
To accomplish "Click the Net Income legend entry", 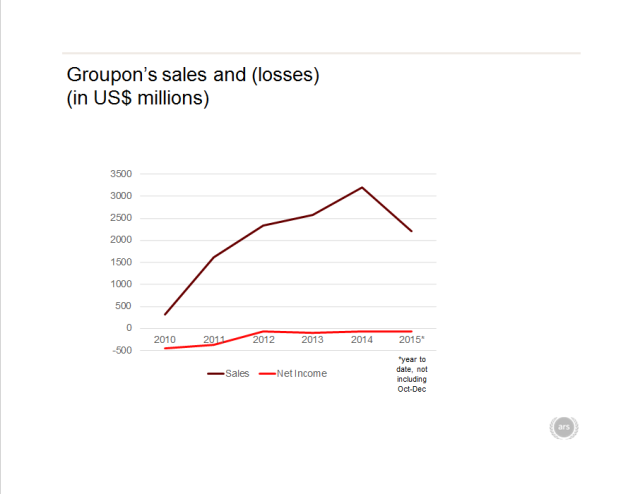I will tap(293, 374).
